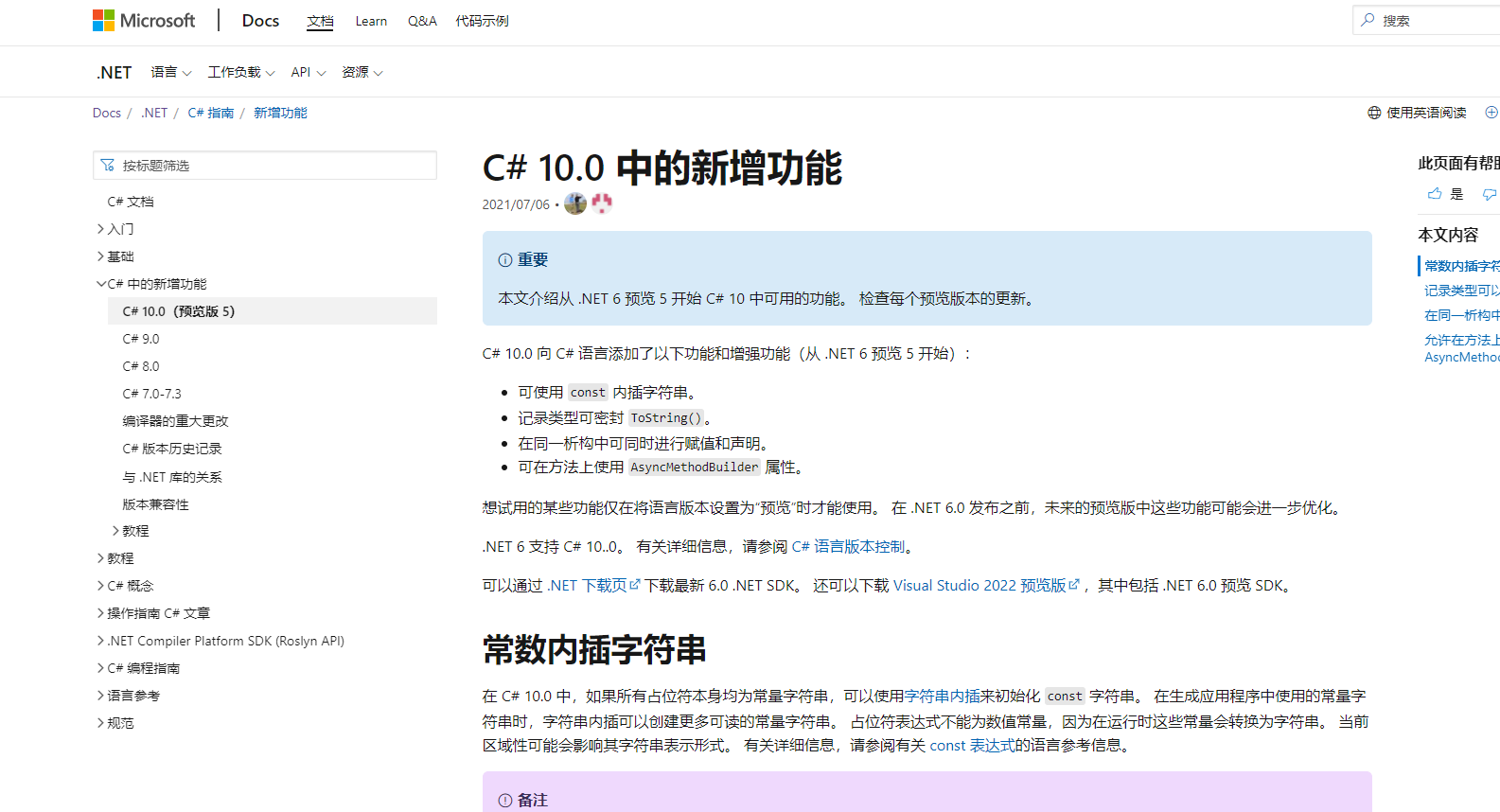Expand the C# 编程指南 tree node
The image size is (1500, 812).
point(100,668)
